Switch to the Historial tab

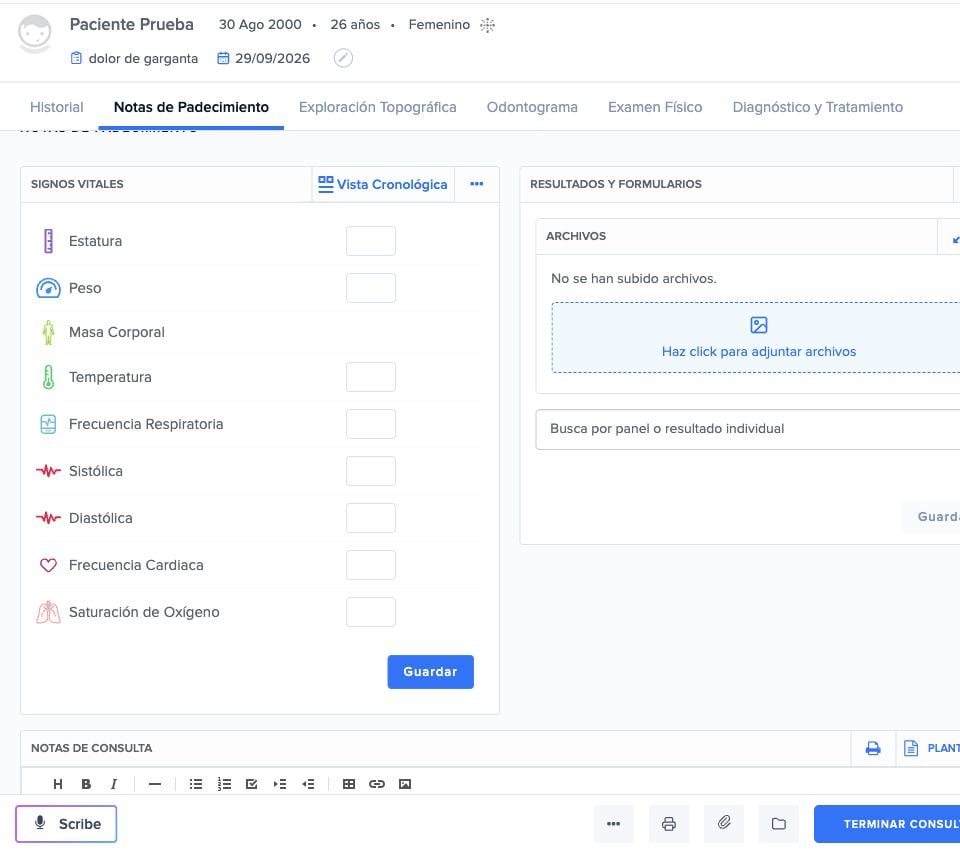(56, 107)
